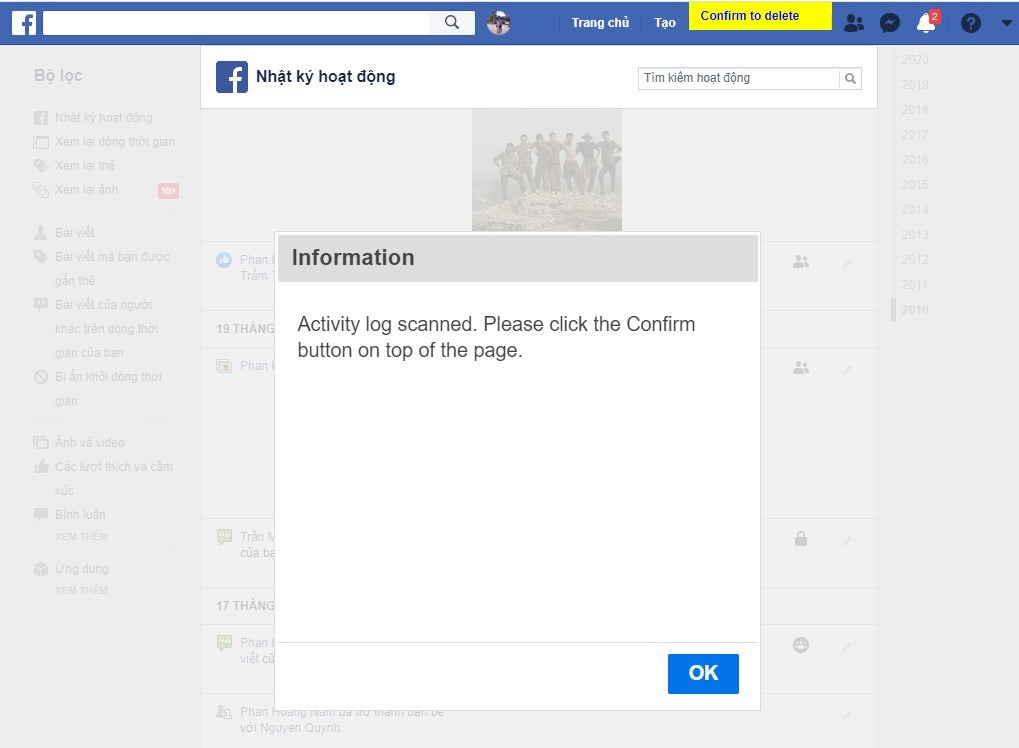Select Các lượt thích và cảm xúc filter

(x=114, y=478)
